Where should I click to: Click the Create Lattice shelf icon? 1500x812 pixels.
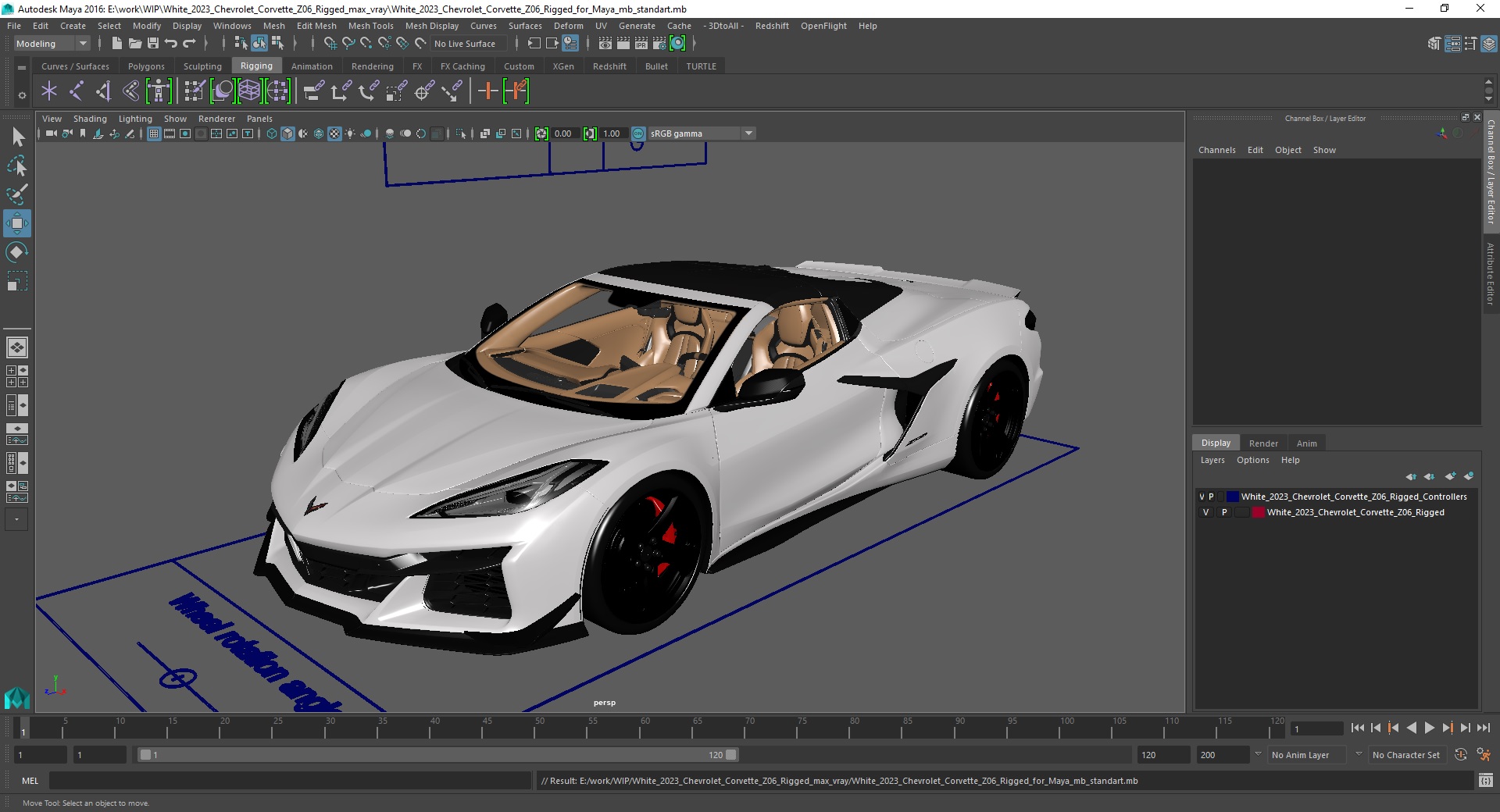[x=249, y=91]
